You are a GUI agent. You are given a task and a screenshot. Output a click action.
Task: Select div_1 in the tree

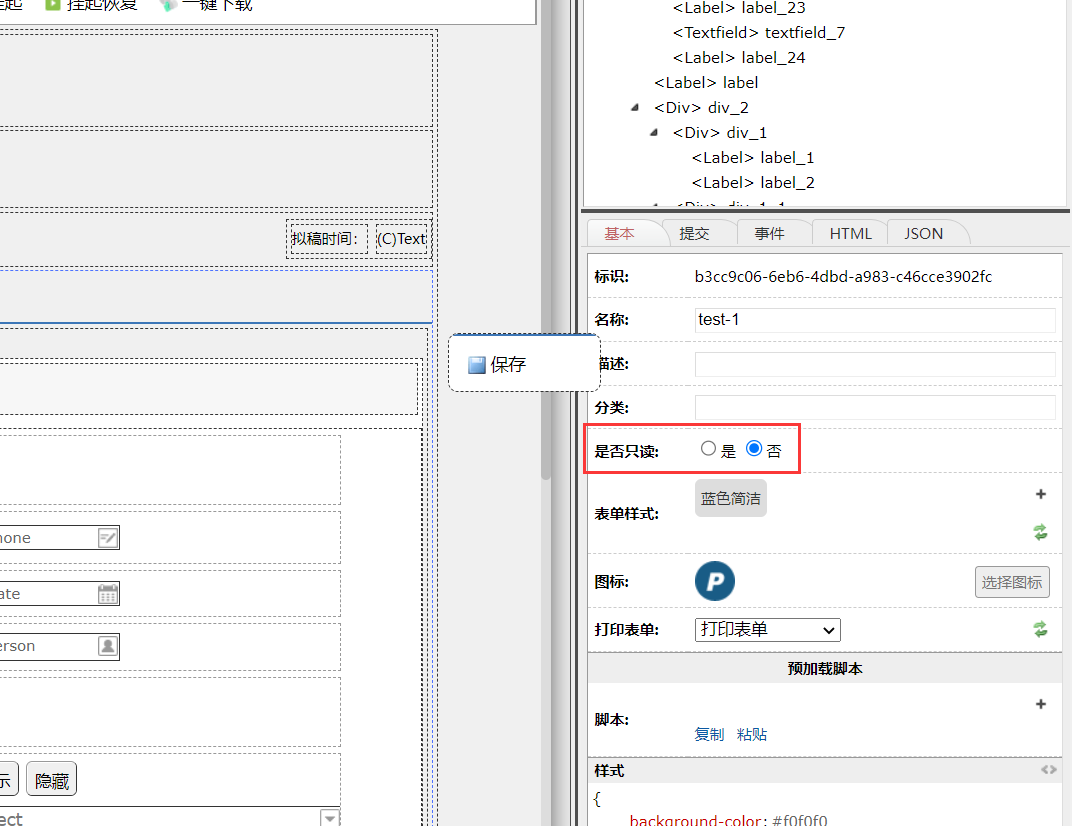click(720, 133)
